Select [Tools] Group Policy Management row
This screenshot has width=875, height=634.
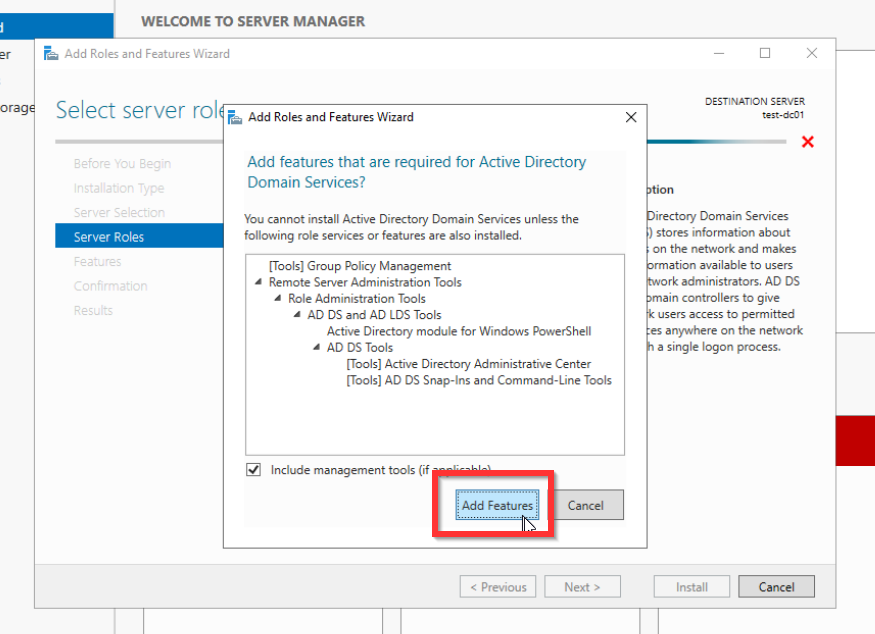pos(360,266)
